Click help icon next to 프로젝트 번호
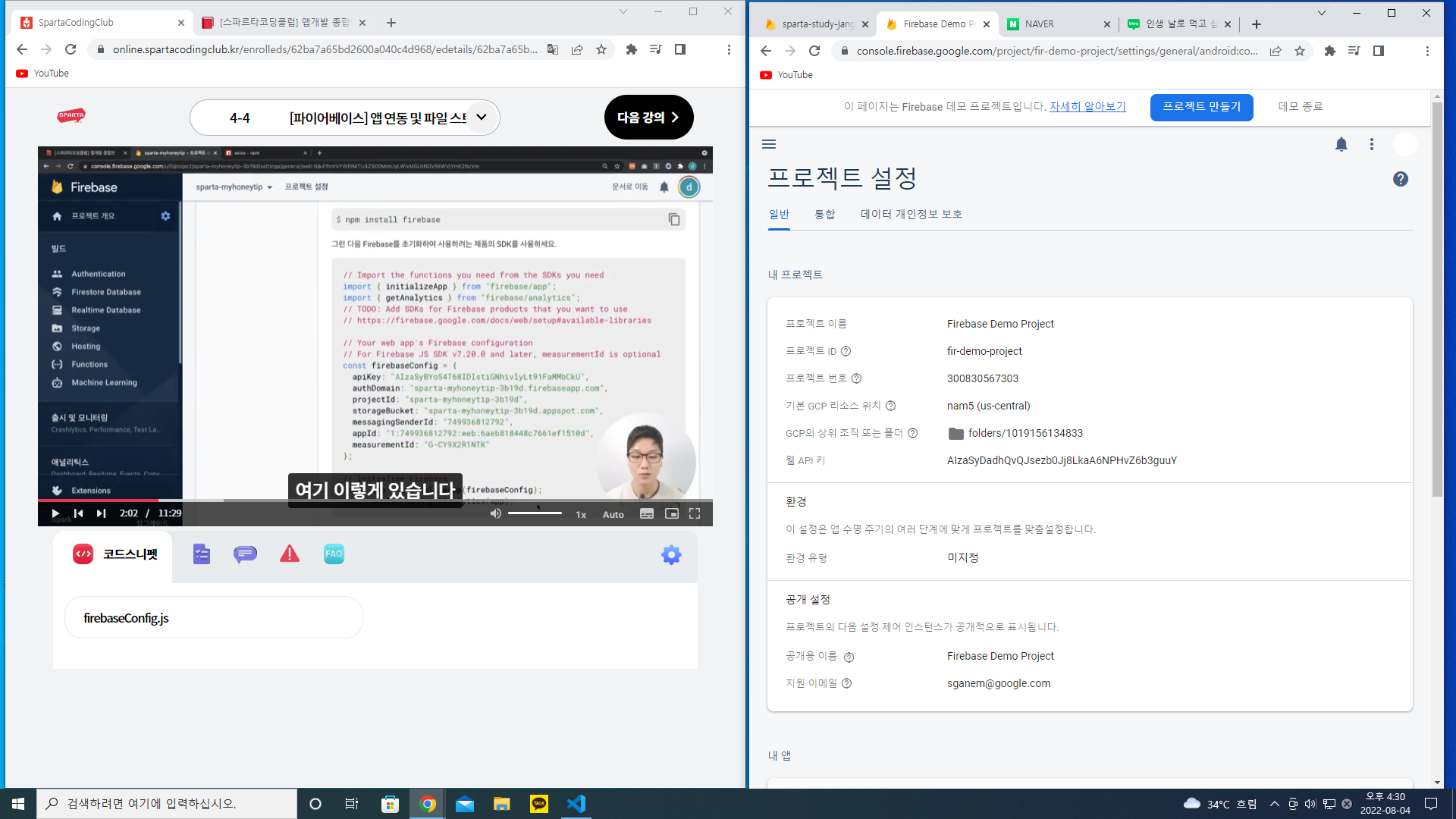Image resolution: width=1456 pixels, height=819 pixels. tap(857, 378)
